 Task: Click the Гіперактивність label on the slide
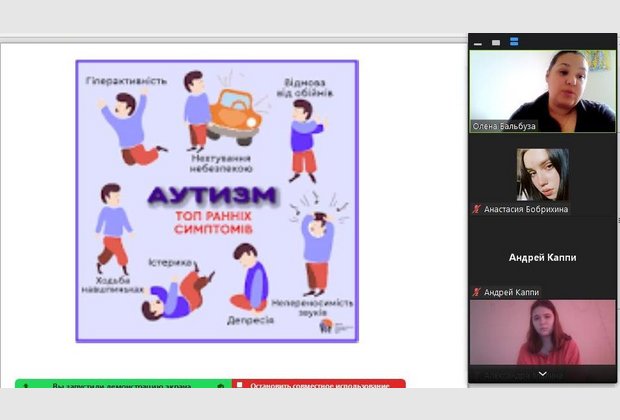point(127,81)
